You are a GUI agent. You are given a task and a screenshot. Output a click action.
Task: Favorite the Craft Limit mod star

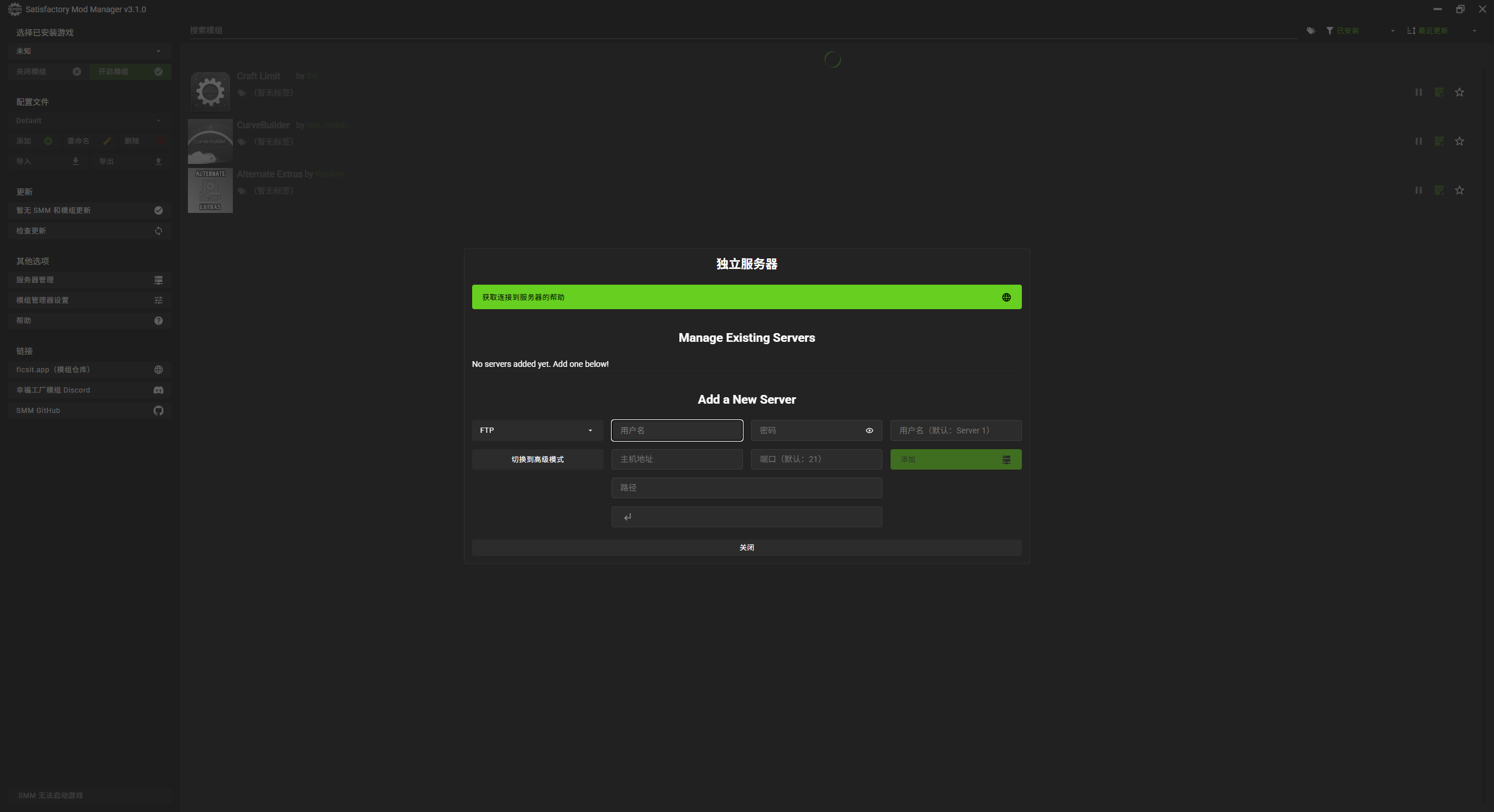[1459, 92]
